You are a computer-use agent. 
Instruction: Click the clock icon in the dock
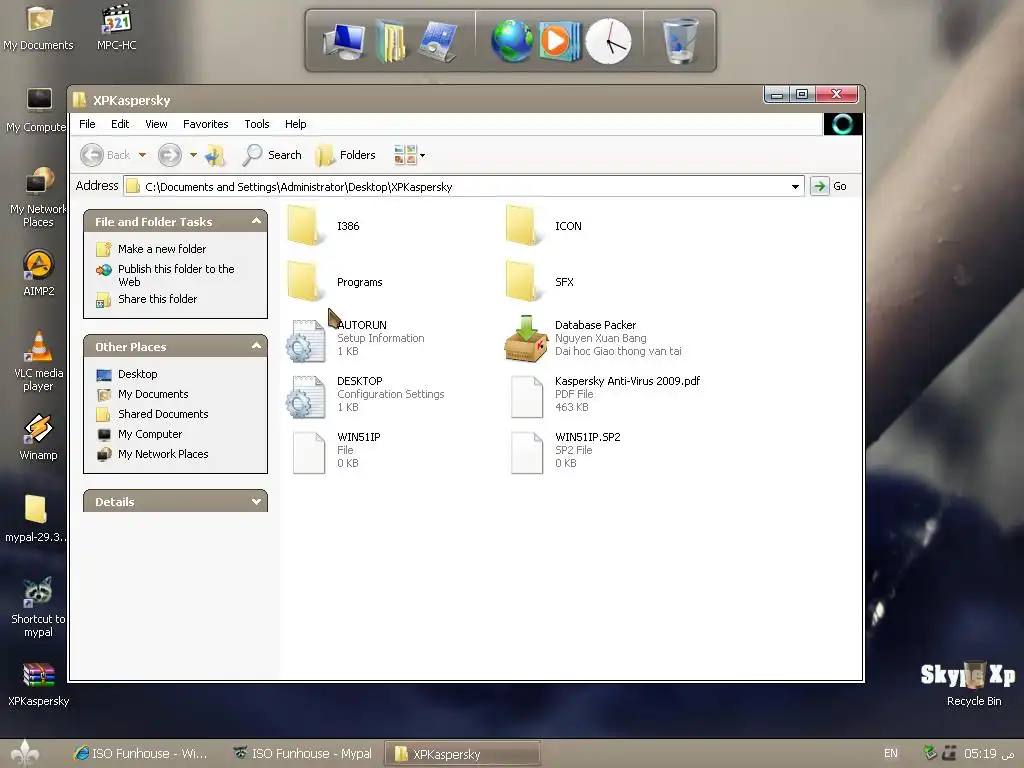point(608,41)
